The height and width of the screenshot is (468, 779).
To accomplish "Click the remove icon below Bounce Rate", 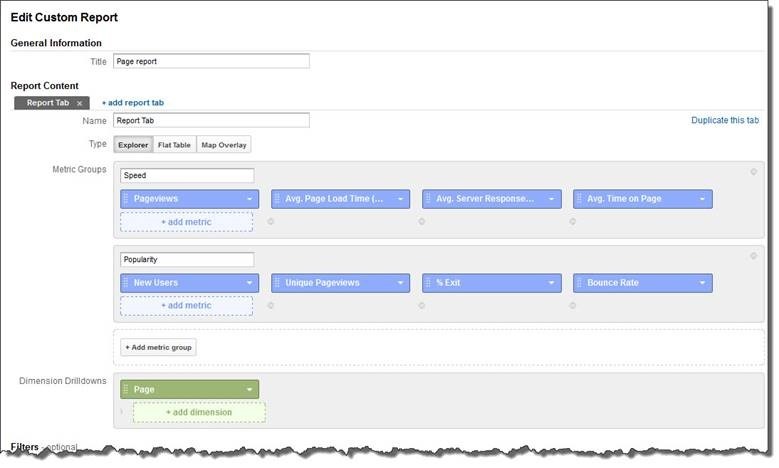I will [x=572, y=305].
